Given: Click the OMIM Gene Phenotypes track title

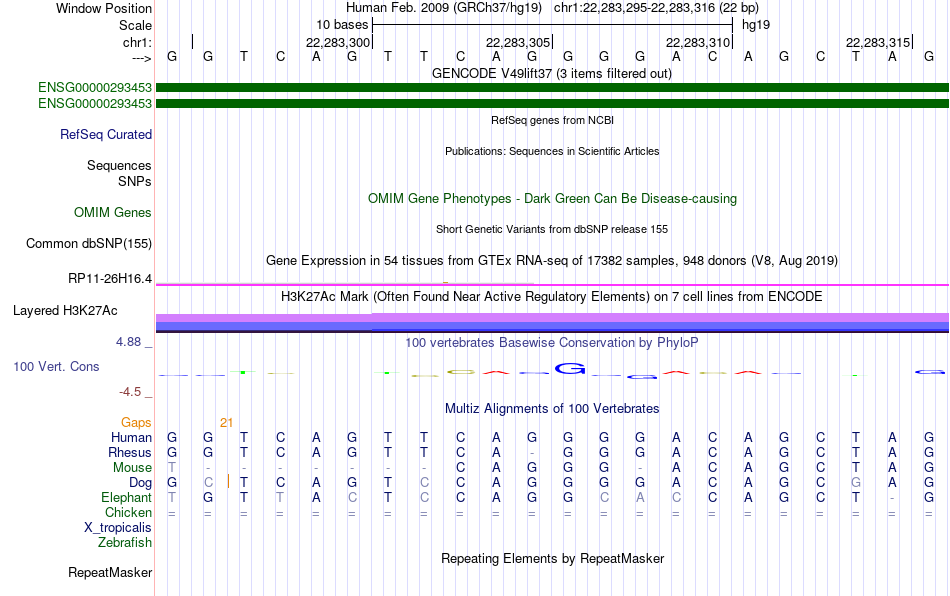Looking at the screenshot, I should (552, 199).
